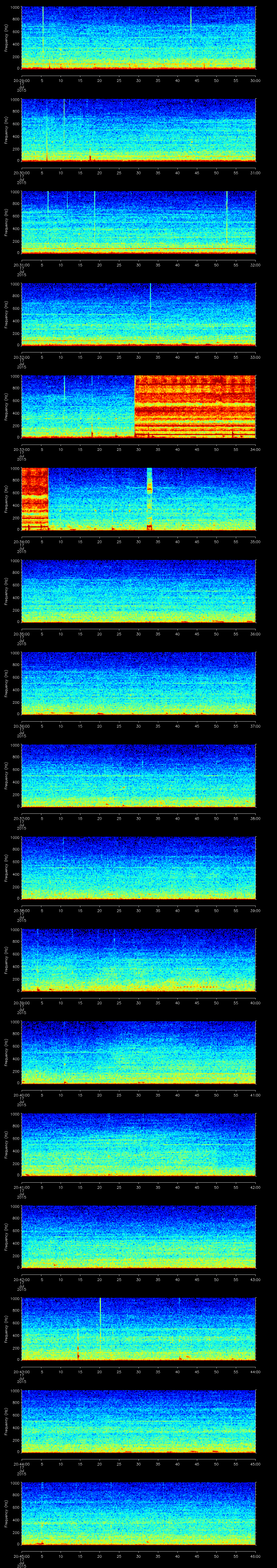Click the vertical line near 33 s in the 20:32:00 spectrogram

tap(150, 303)
